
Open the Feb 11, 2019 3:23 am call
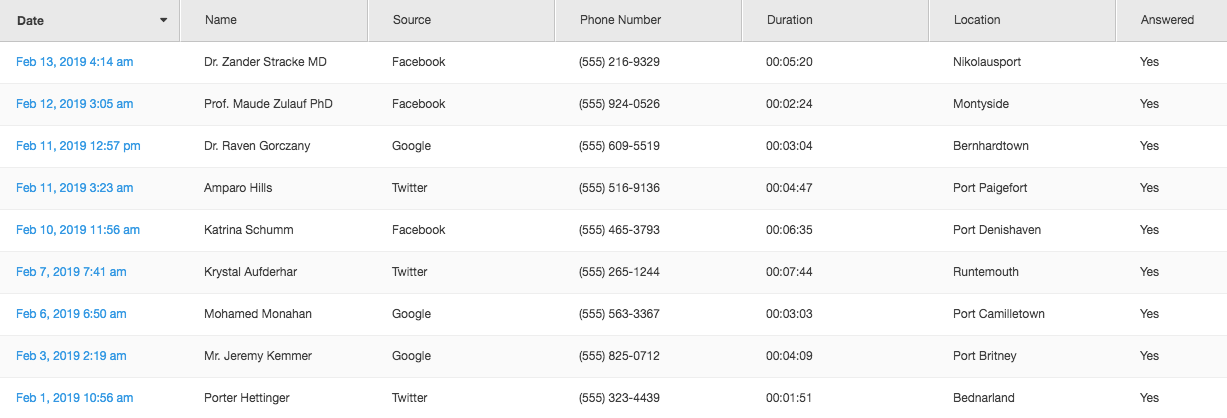click(74, 188)
